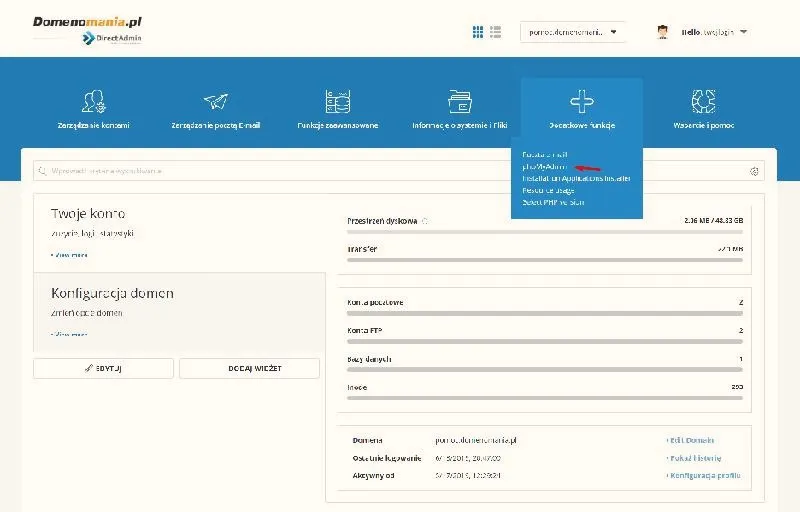Open account management icon
The width and height of the screenshot is (800, 512).
click(93, 101)
